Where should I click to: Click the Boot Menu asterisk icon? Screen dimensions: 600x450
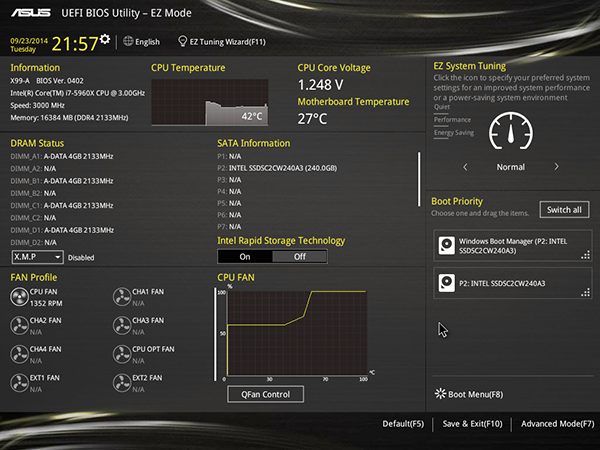[440, 394]
